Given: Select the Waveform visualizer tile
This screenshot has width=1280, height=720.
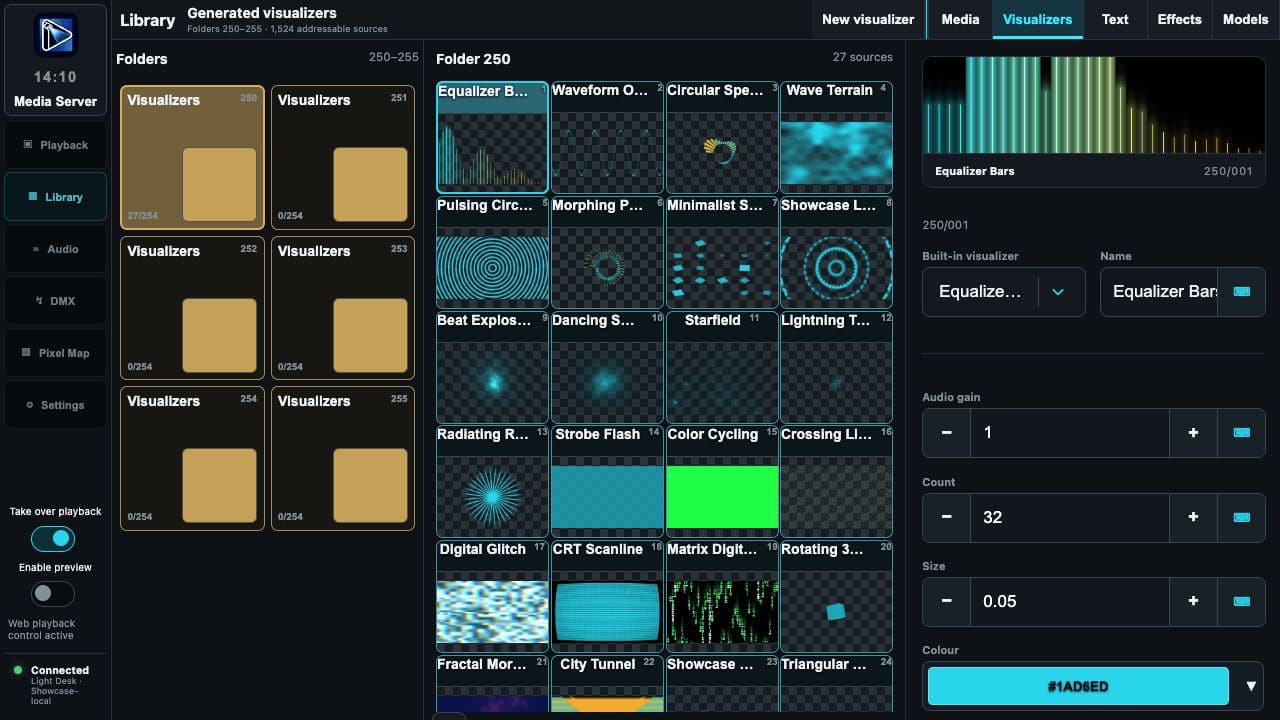Looking at the screenshot, I should pyautogui.click(x=607, y=137).
